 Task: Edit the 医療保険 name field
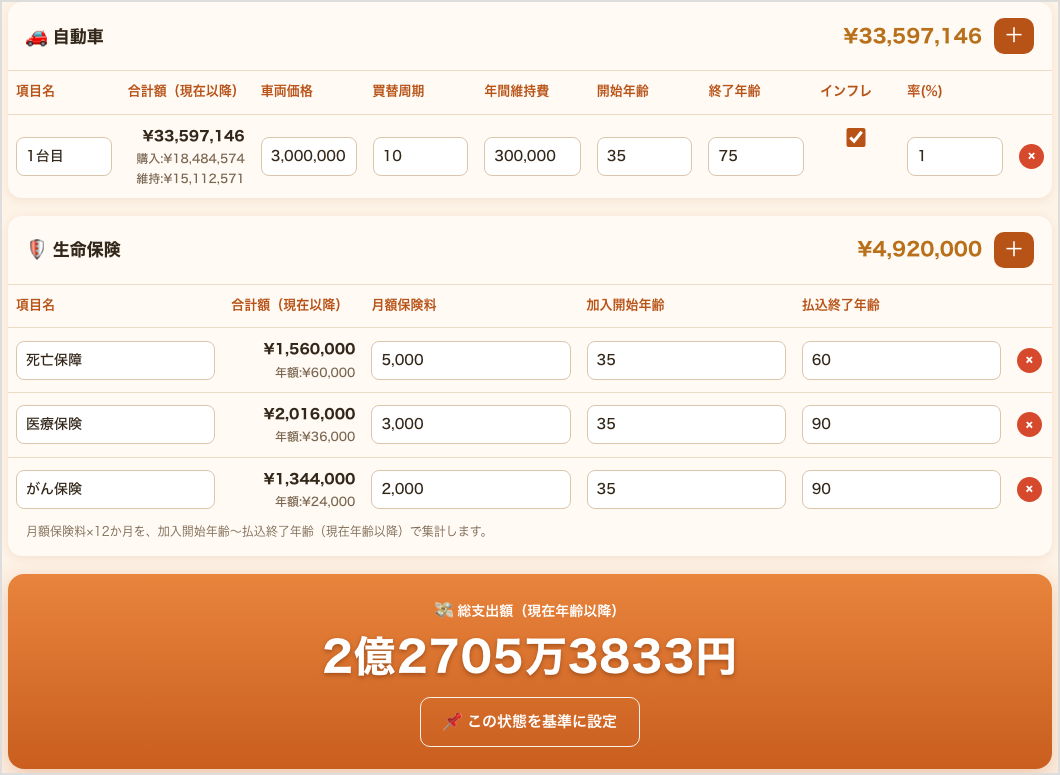[115, 425]
